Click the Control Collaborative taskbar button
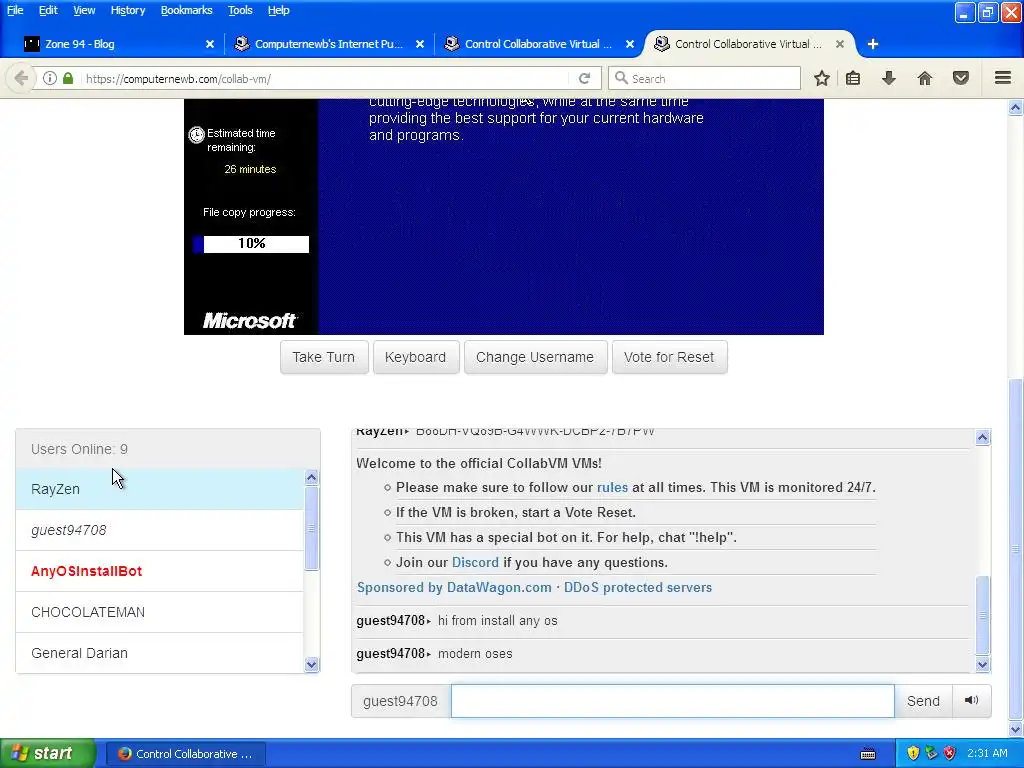The image size is (1024, 768). tap(185, 754)
